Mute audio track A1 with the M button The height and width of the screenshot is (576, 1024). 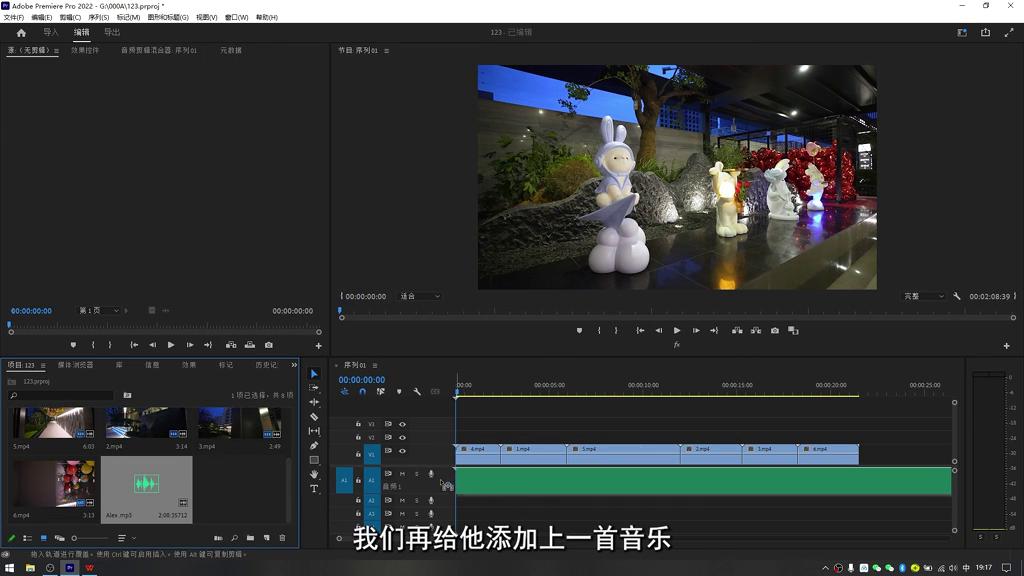401,473
